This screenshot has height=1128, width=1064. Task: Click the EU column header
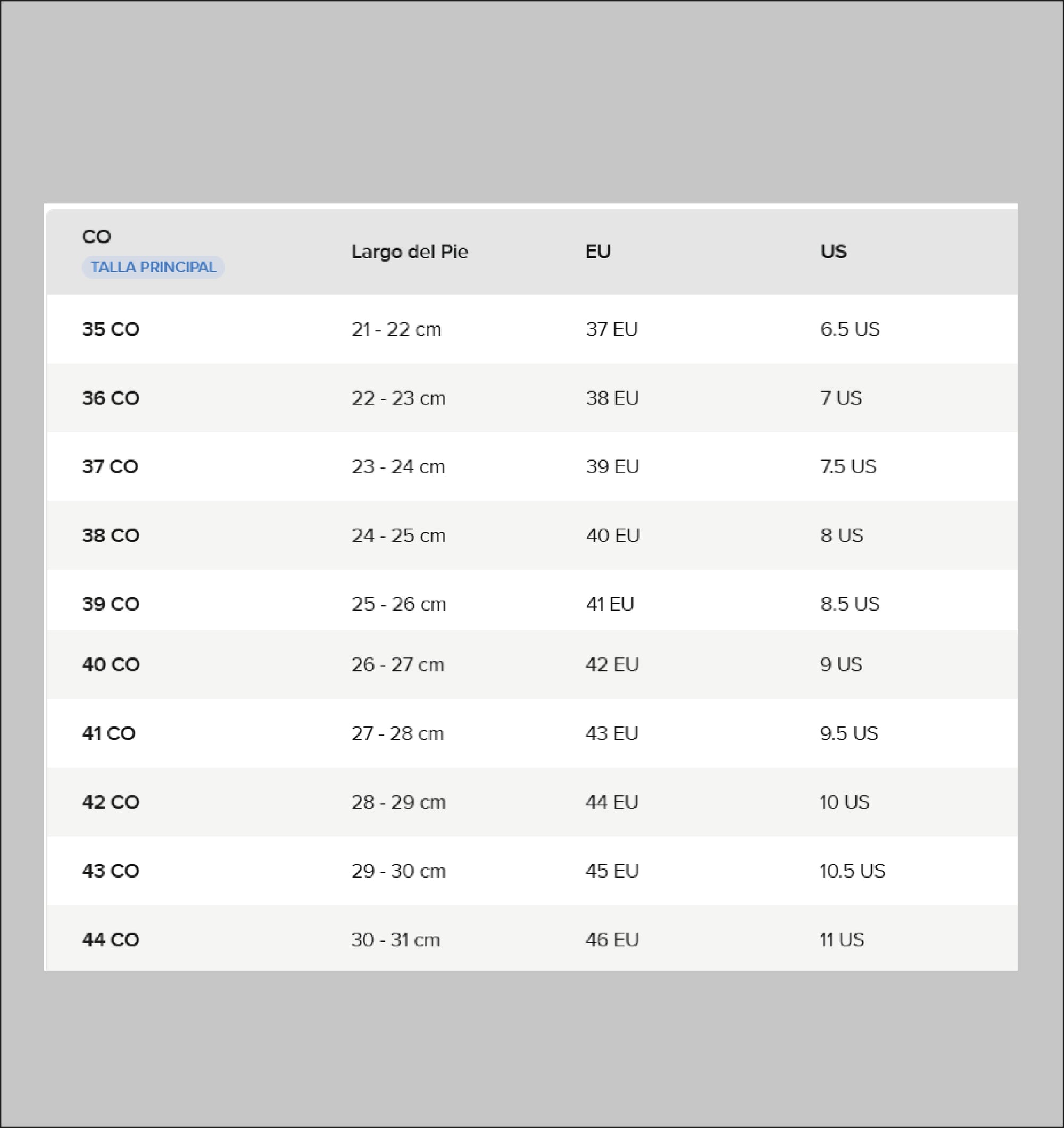point(597,252)
